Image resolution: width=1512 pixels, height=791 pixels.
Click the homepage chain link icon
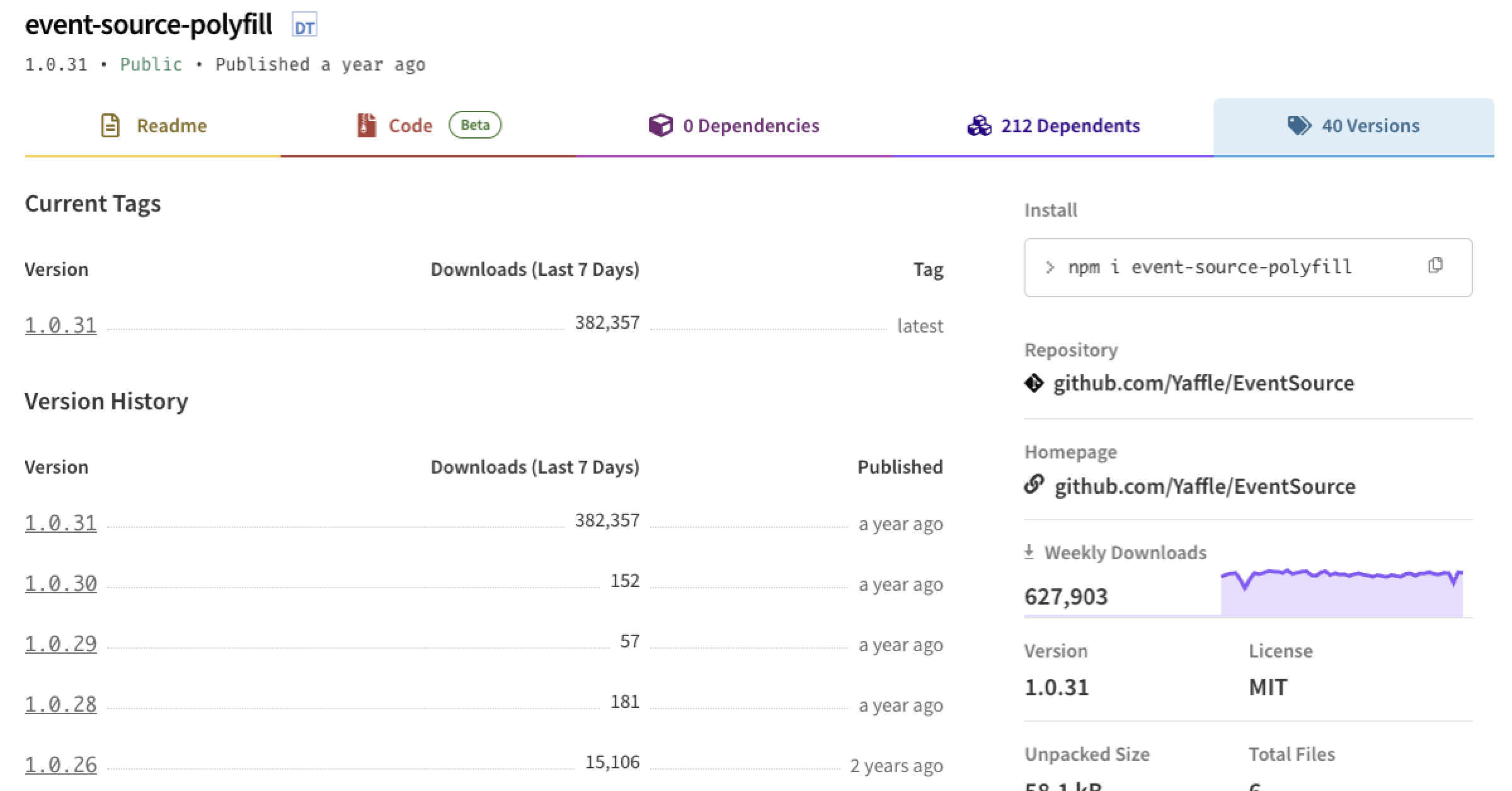pyautogui.click(x=1034, y=485)
